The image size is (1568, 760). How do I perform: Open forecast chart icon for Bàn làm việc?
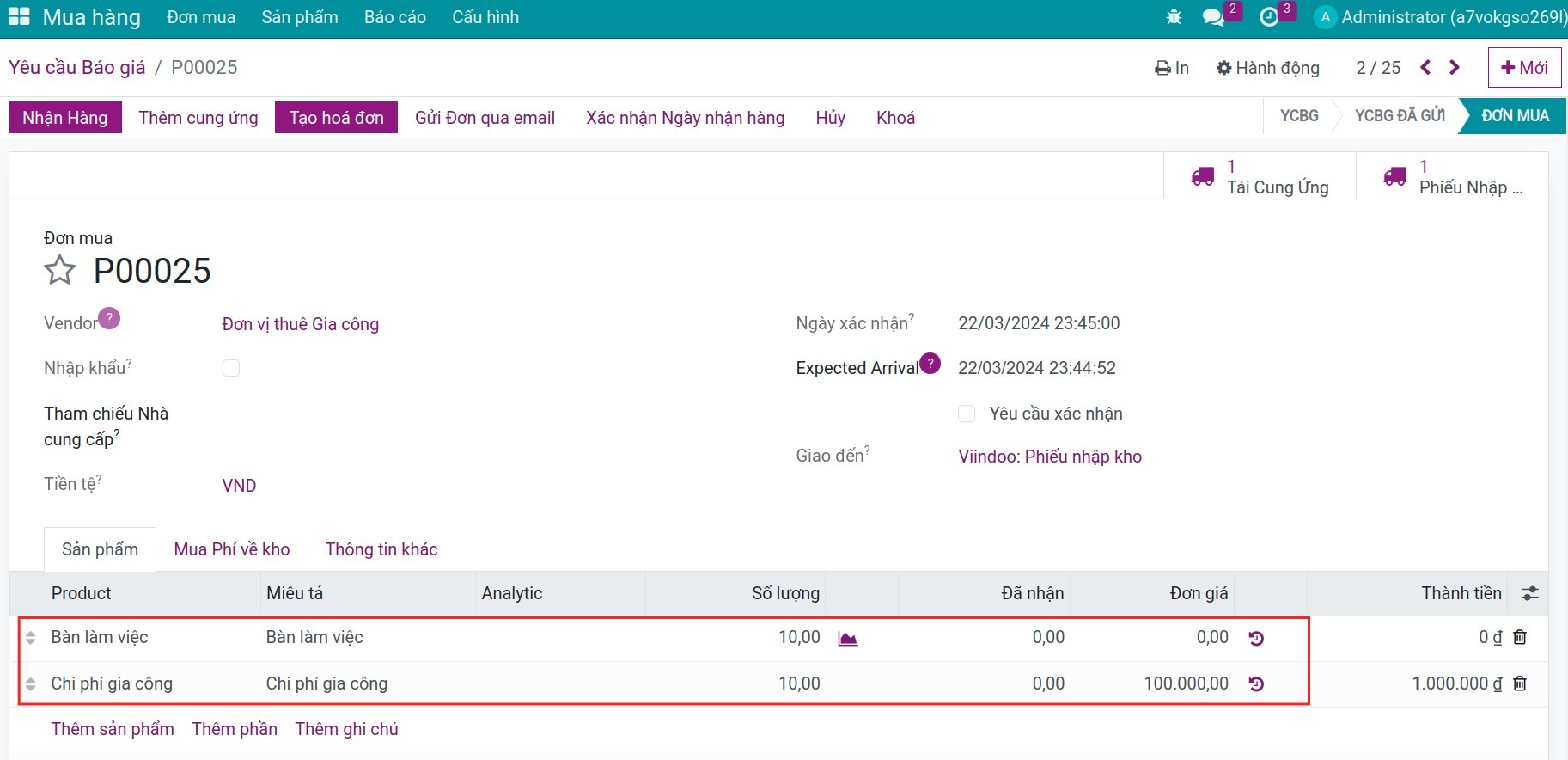(848, 638)
